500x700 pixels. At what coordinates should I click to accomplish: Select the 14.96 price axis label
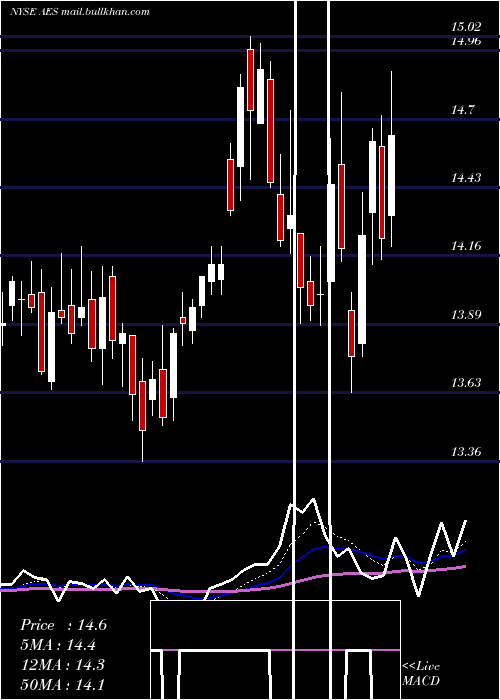[x=466, y=42]
